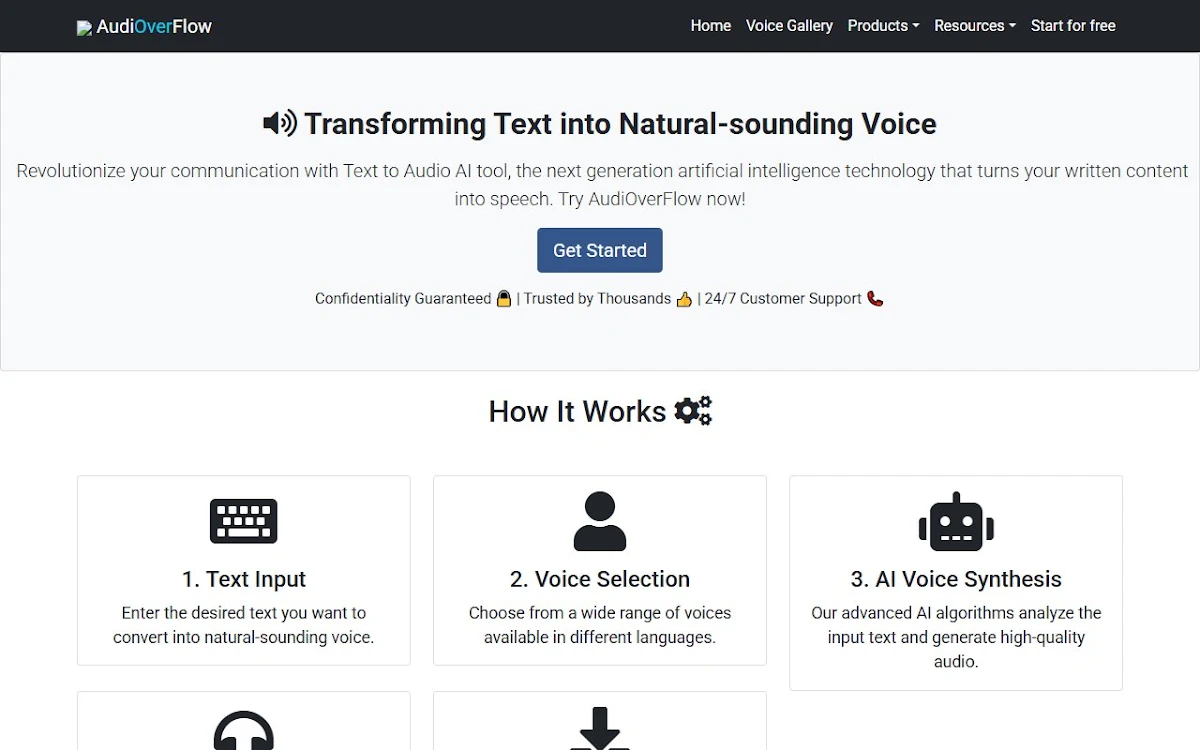The width and height of the screenshot is (1200, 750).
Task: Select the '1. Text Input' heading
Action: click(244, 579)
